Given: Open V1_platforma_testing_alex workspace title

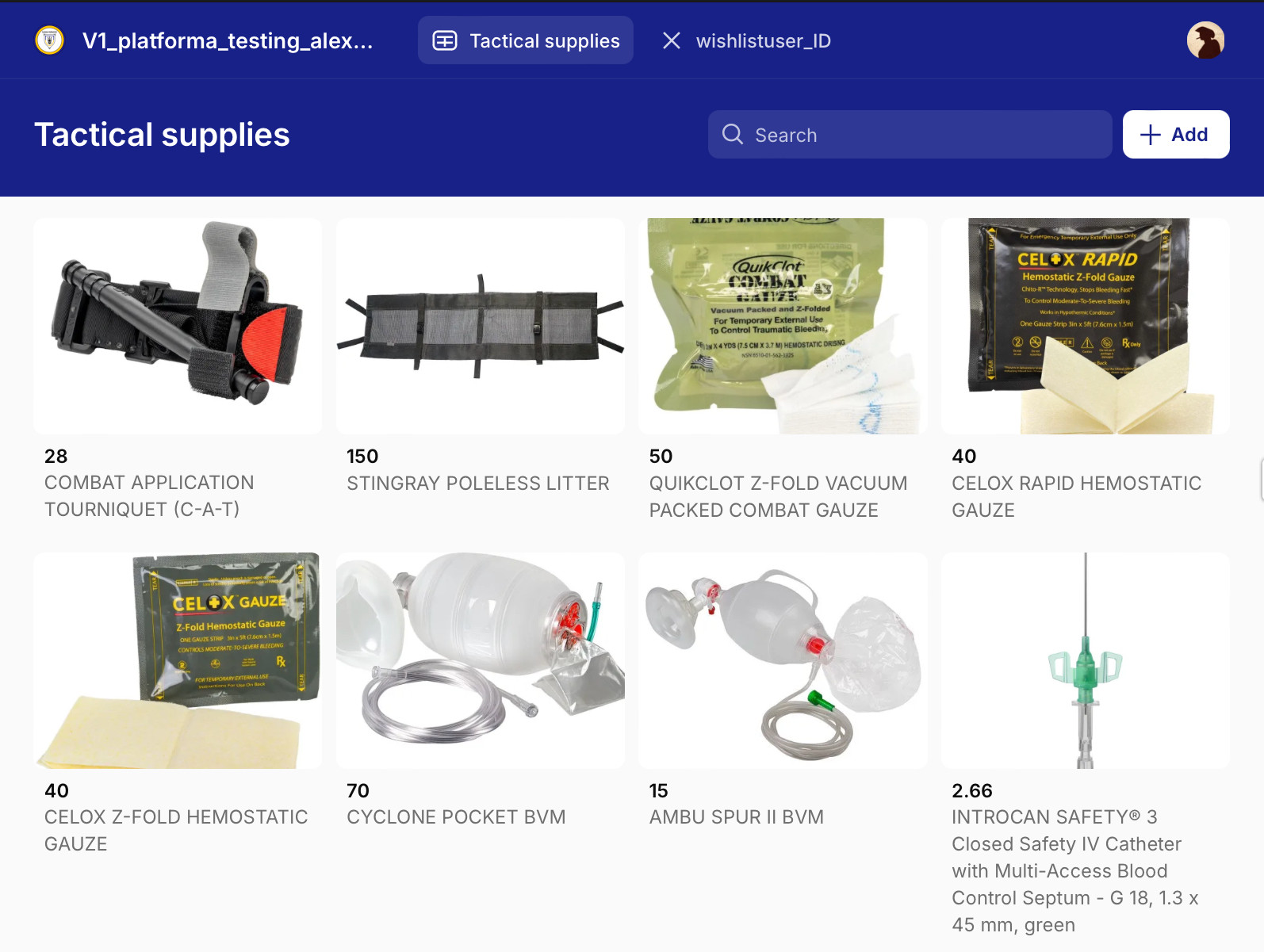Looking at the screenshot, I should click(228, 40).
